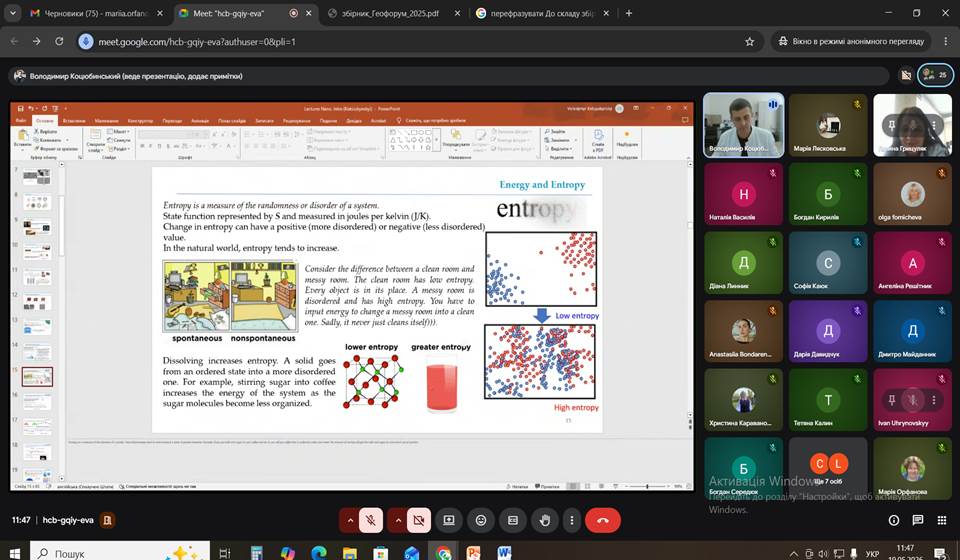The image size is (960, 560).
Task: Select olga fomicheva's participant tile
Action: click(x=912, y=194)
